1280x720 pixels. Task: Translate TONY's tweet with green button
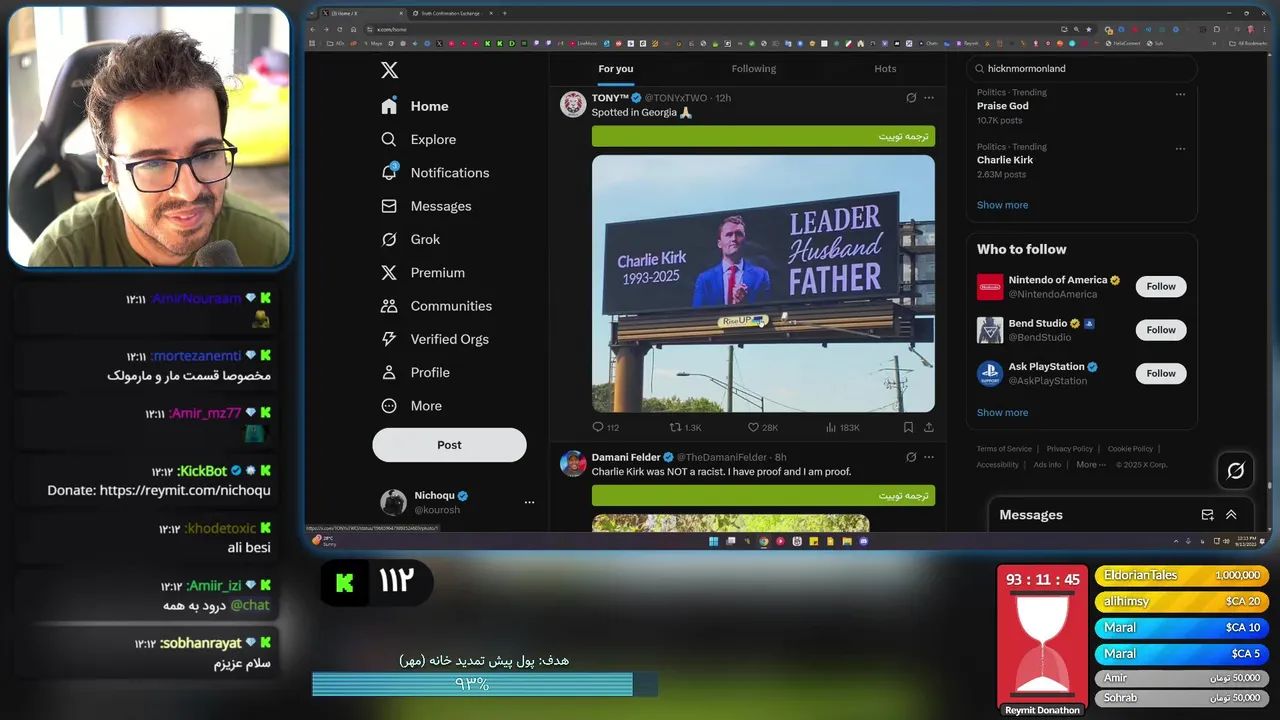(x=763, y=136)
